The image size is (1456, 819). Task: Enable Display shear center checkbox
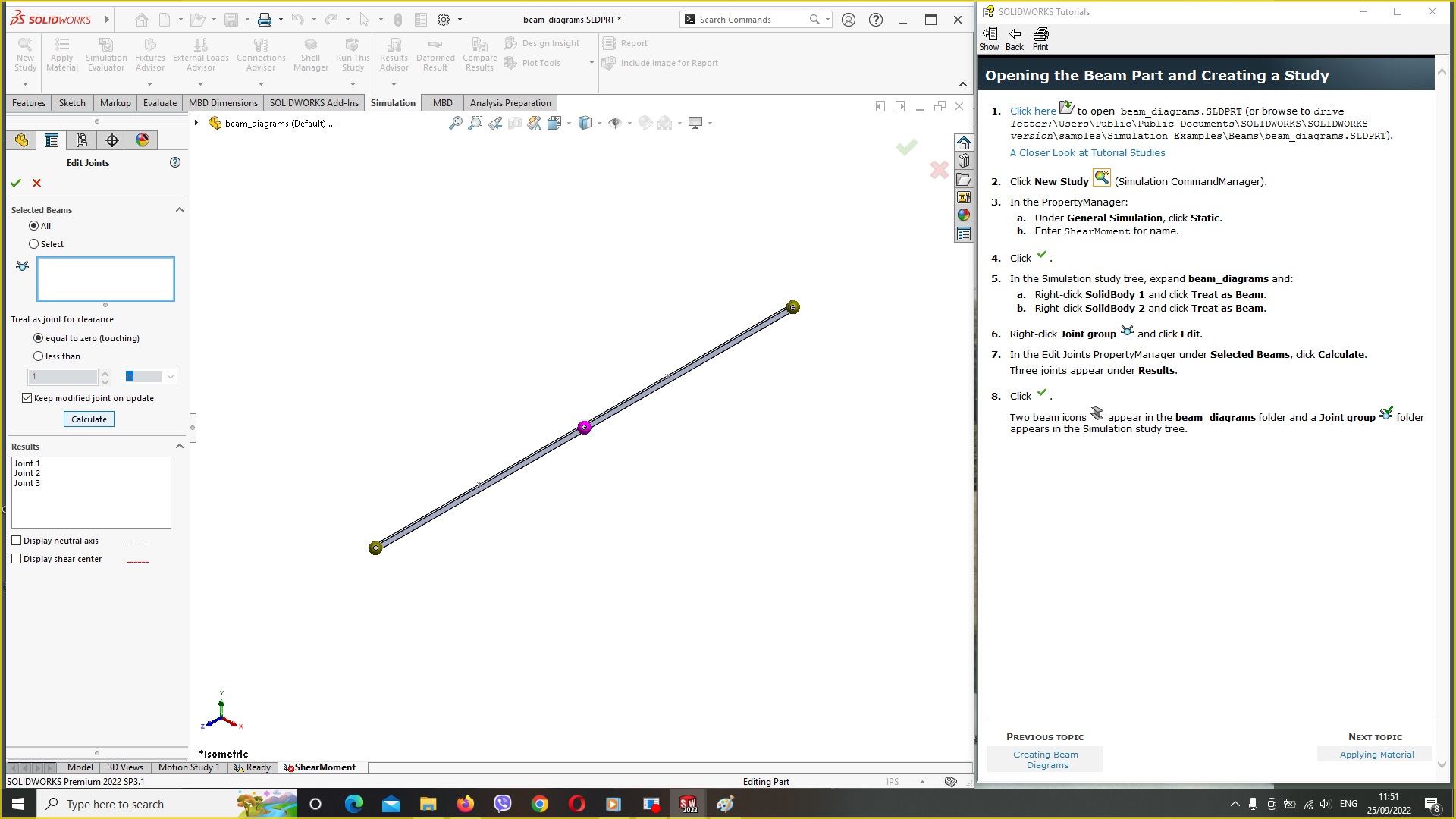coord(16,558)
